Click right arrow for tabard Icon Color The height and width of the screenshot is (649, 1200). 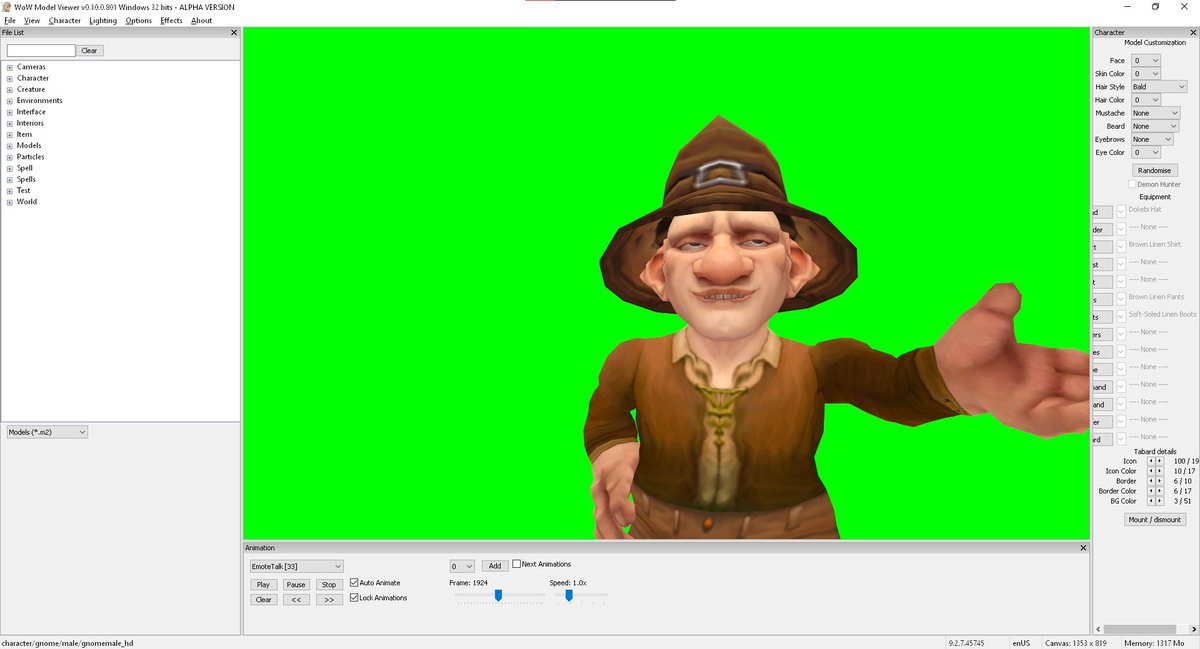click(1159, 471)
